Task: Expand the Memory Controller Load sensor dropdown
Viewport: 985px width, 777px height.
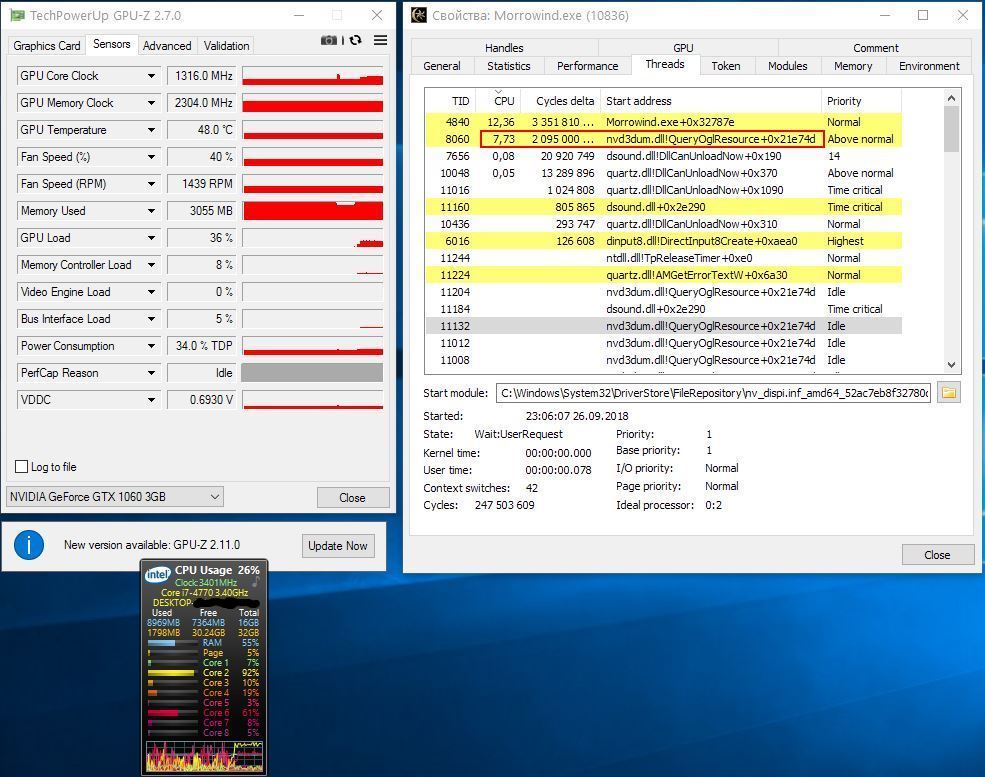Action: point(151,265)
